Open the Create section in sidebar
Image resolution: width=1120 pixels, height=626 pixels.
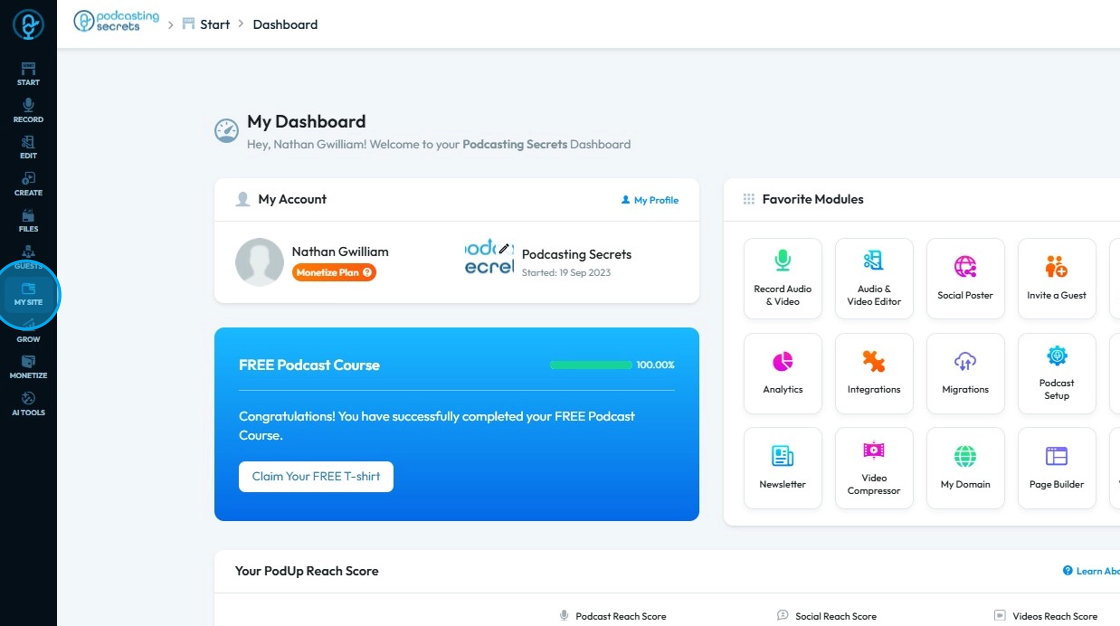coord(28,184)
